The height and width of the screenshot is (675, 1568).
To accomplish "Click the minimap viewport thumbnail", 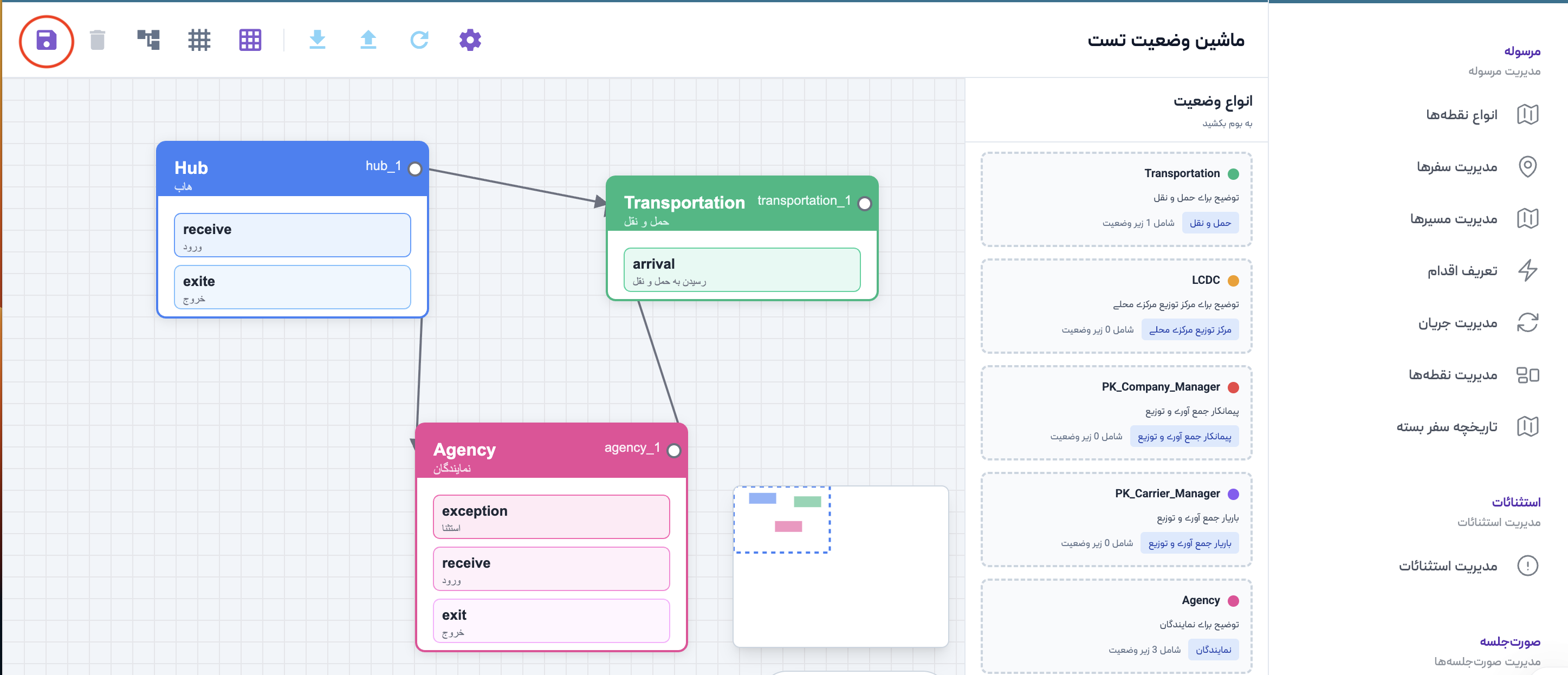I will [782, 519].
